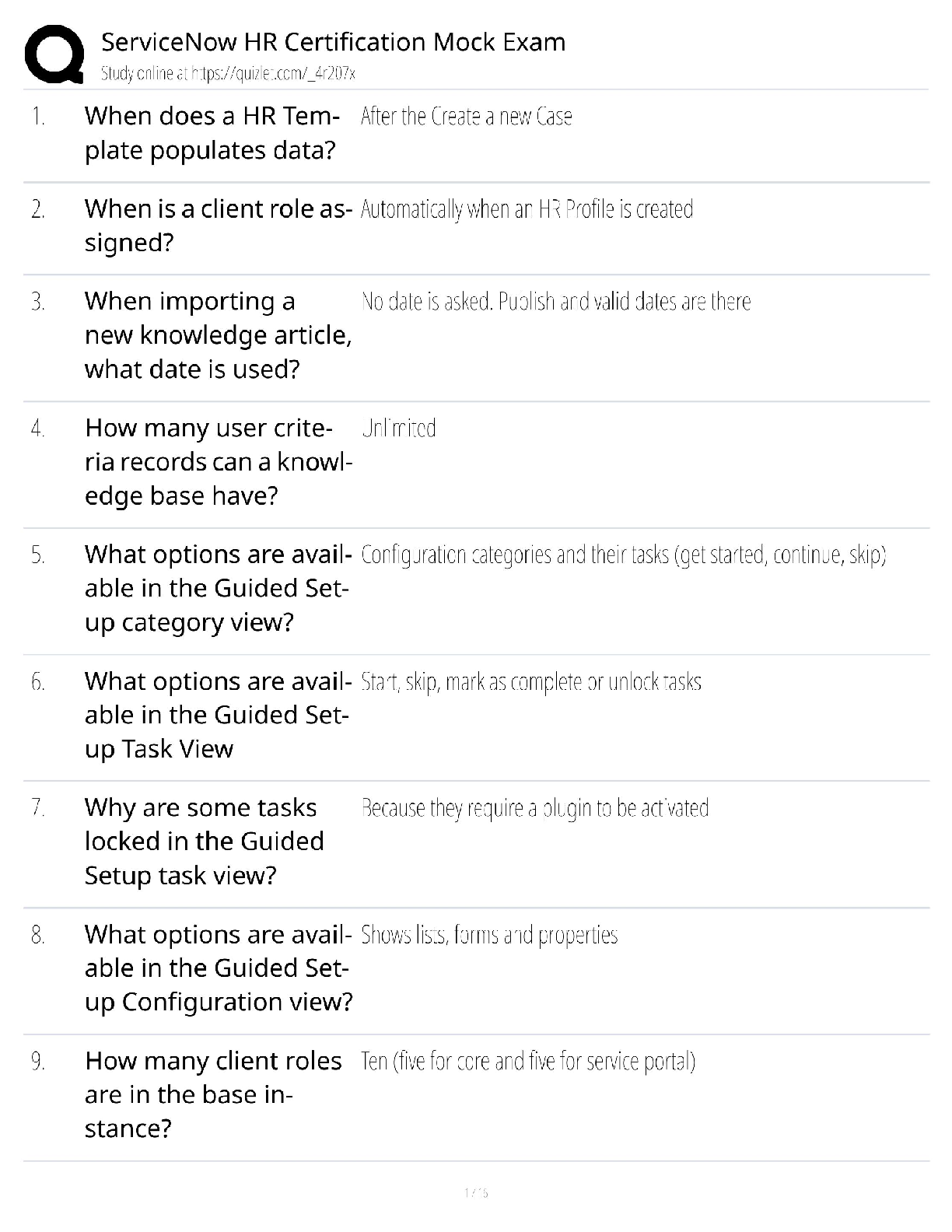Click the 'Unlimited' answer text

pyautogui.click(x=399, y=429)
